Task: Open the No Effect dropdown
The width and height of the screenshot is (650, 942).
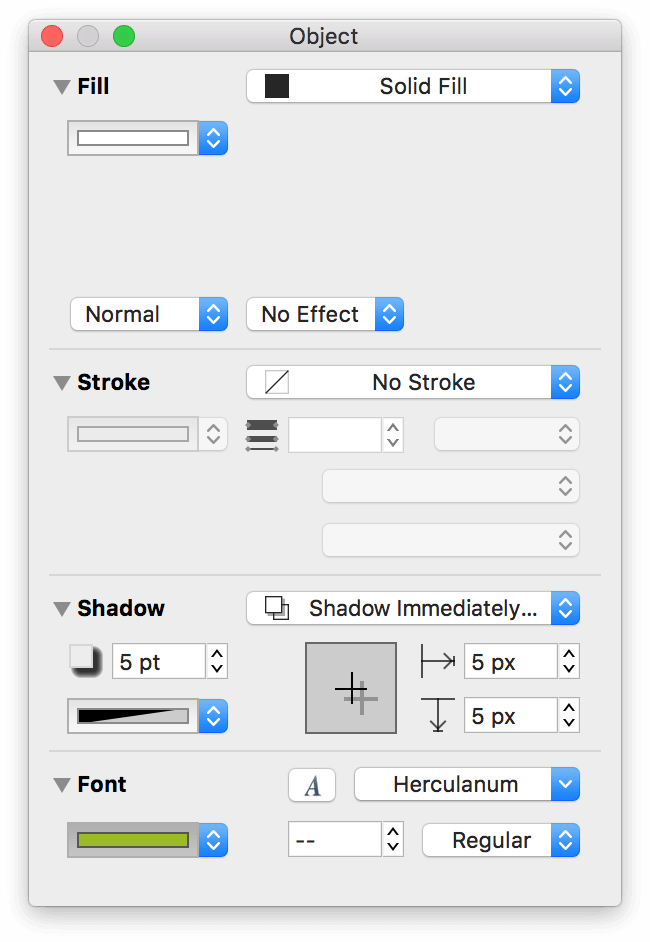Action: pos(325,314)
